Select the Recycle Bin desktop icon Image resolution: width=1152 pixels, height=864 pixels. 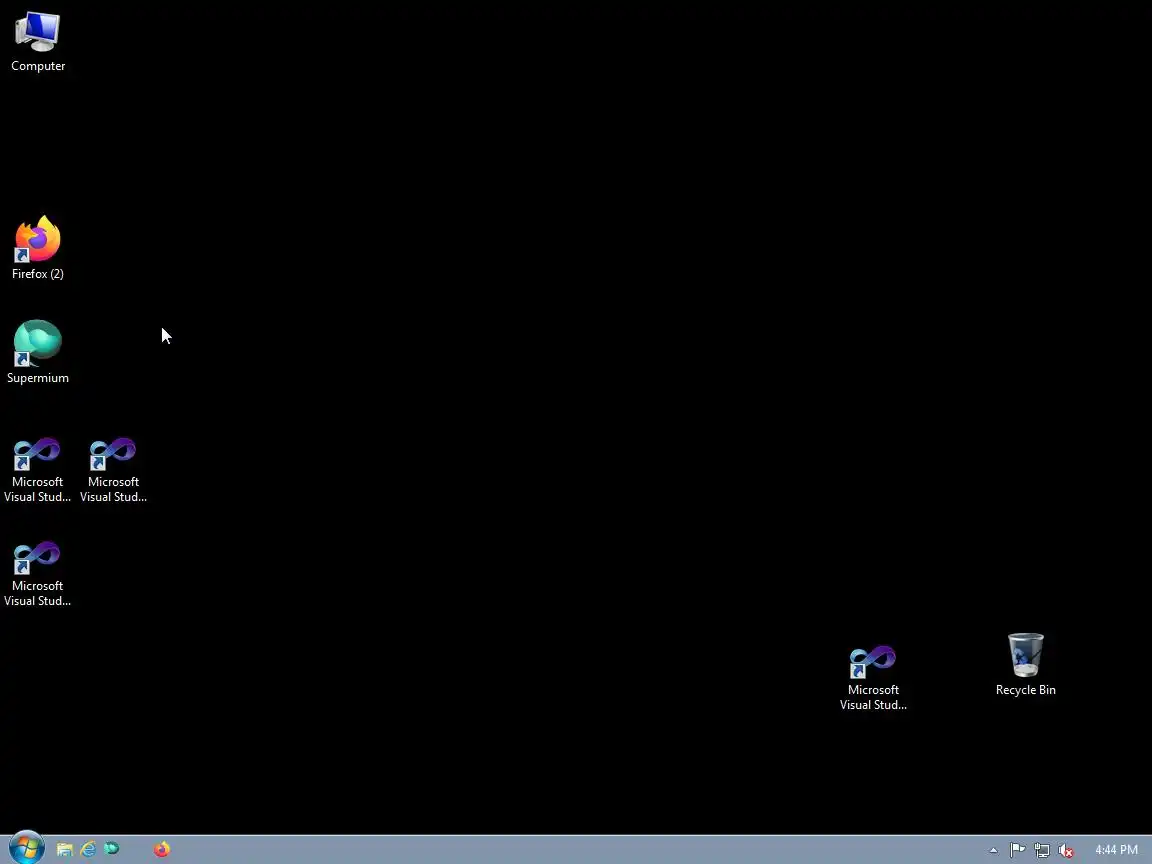[x=1025, y=664]
